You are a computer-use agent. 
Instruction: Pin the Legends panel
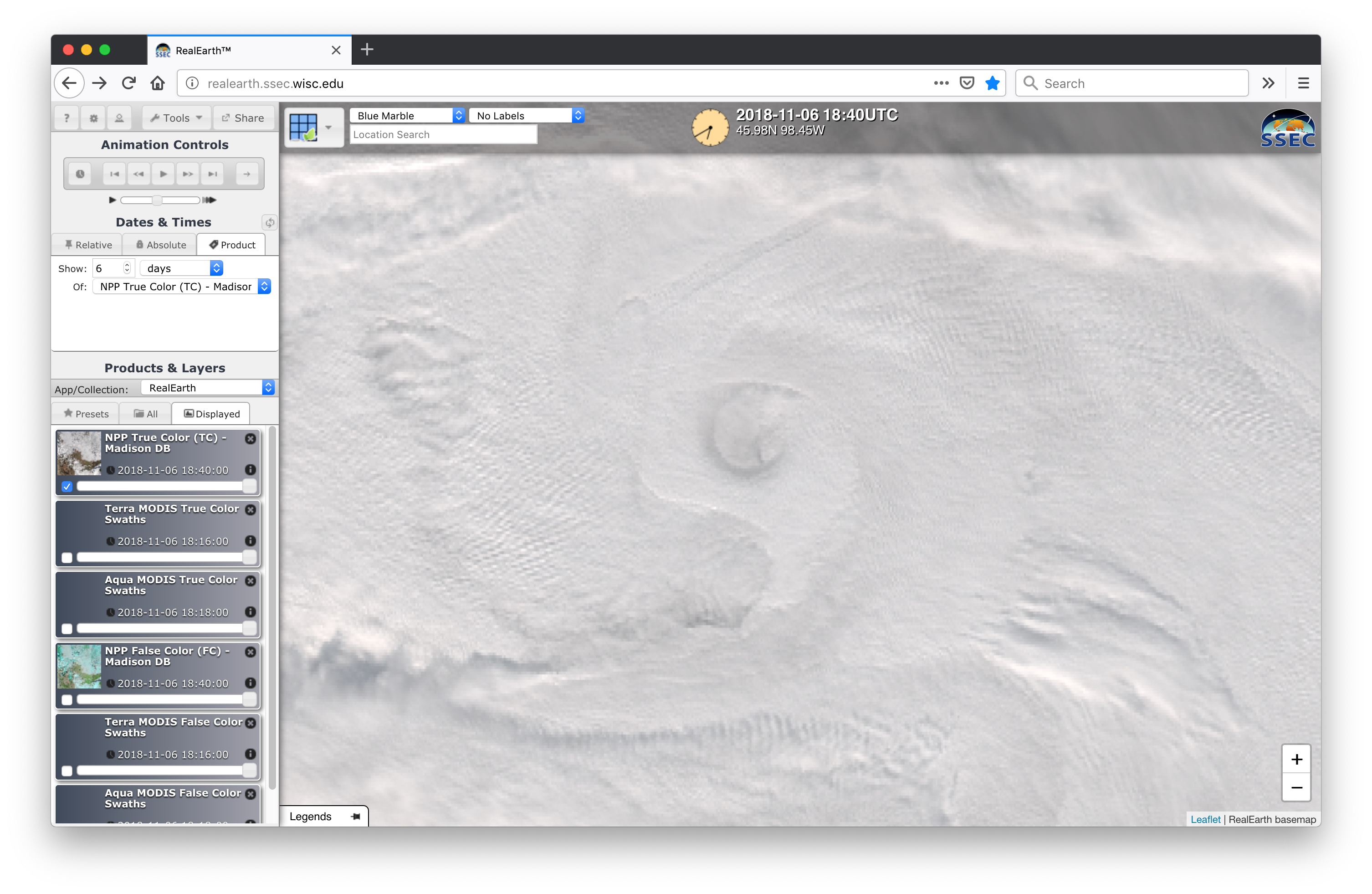pos(356,816)
